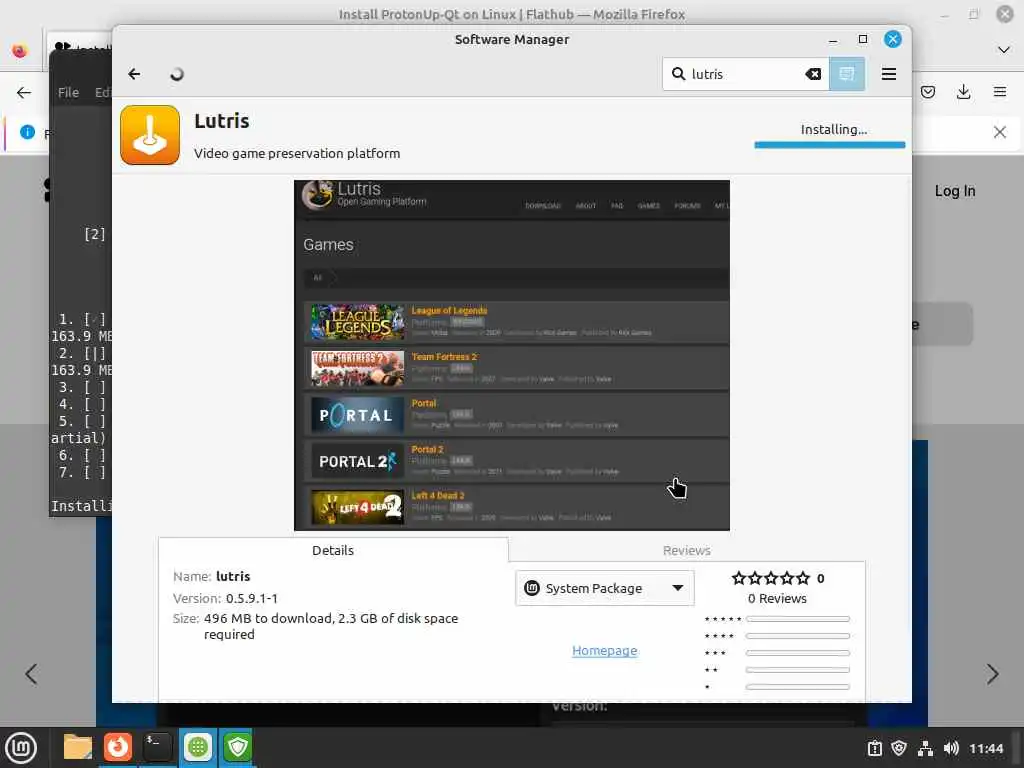Open the Lutris Homepage link
Image resolution: width=1024 pixels, height=768 pixels.
pyautogui.click(x=604, y=650)
